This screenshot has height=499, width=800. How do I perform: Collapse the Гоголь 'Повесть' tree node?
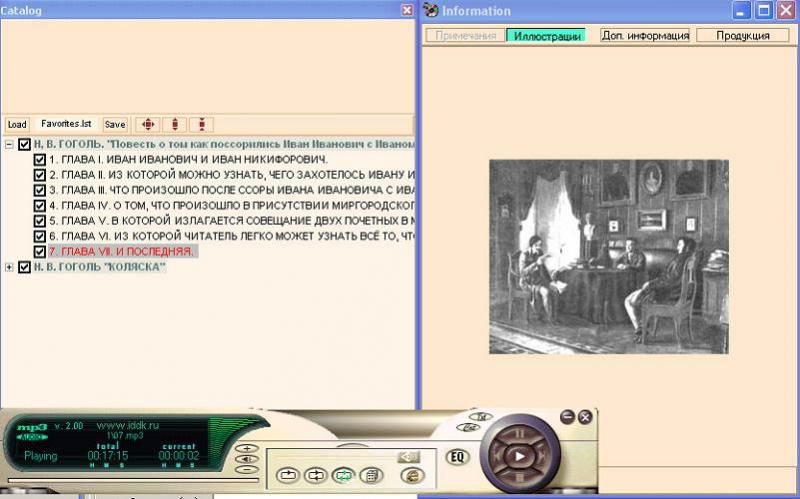tap(9, 144)
